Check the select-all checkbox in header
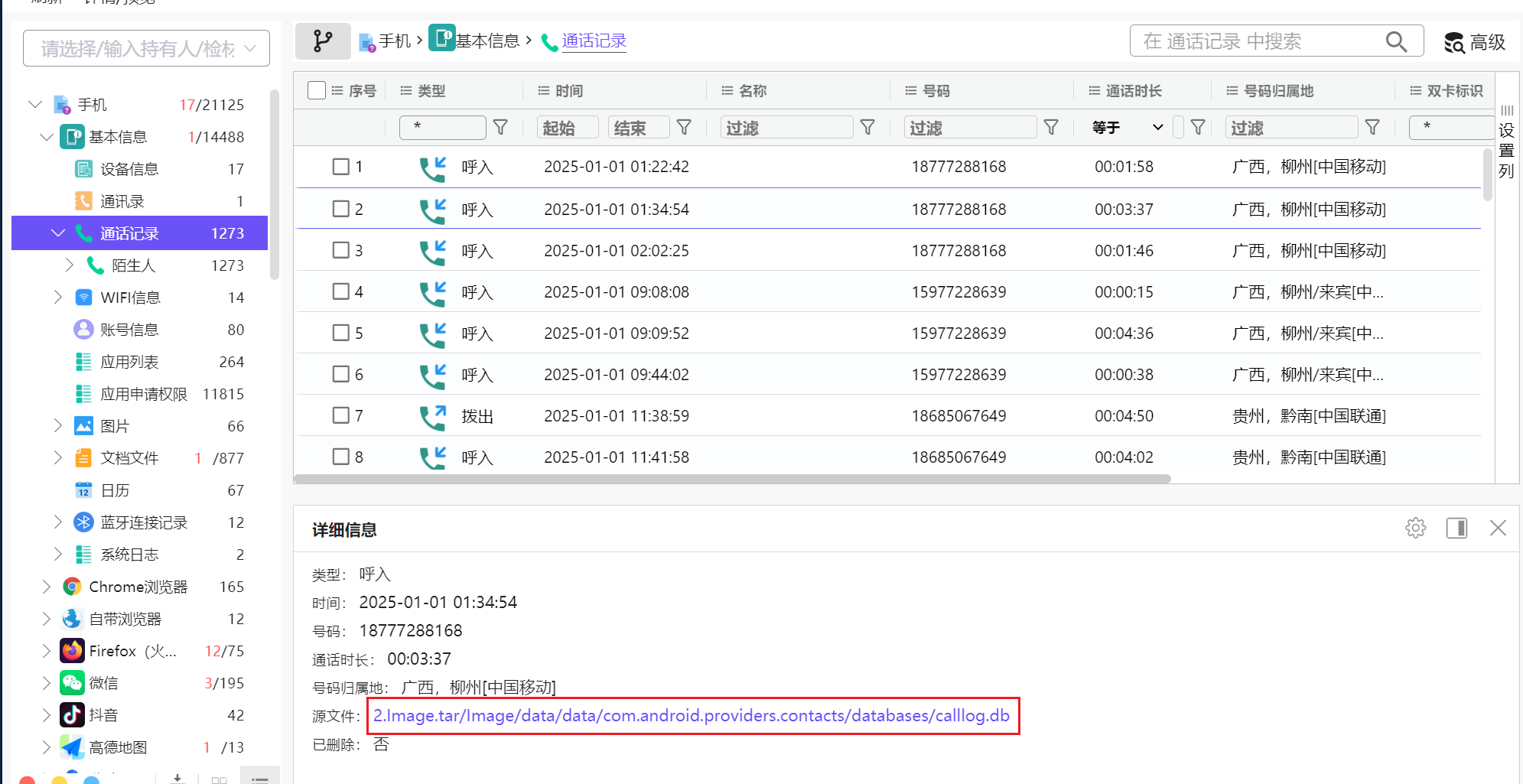Screen dimensions: 1523x784 click(x=316, y=90)
